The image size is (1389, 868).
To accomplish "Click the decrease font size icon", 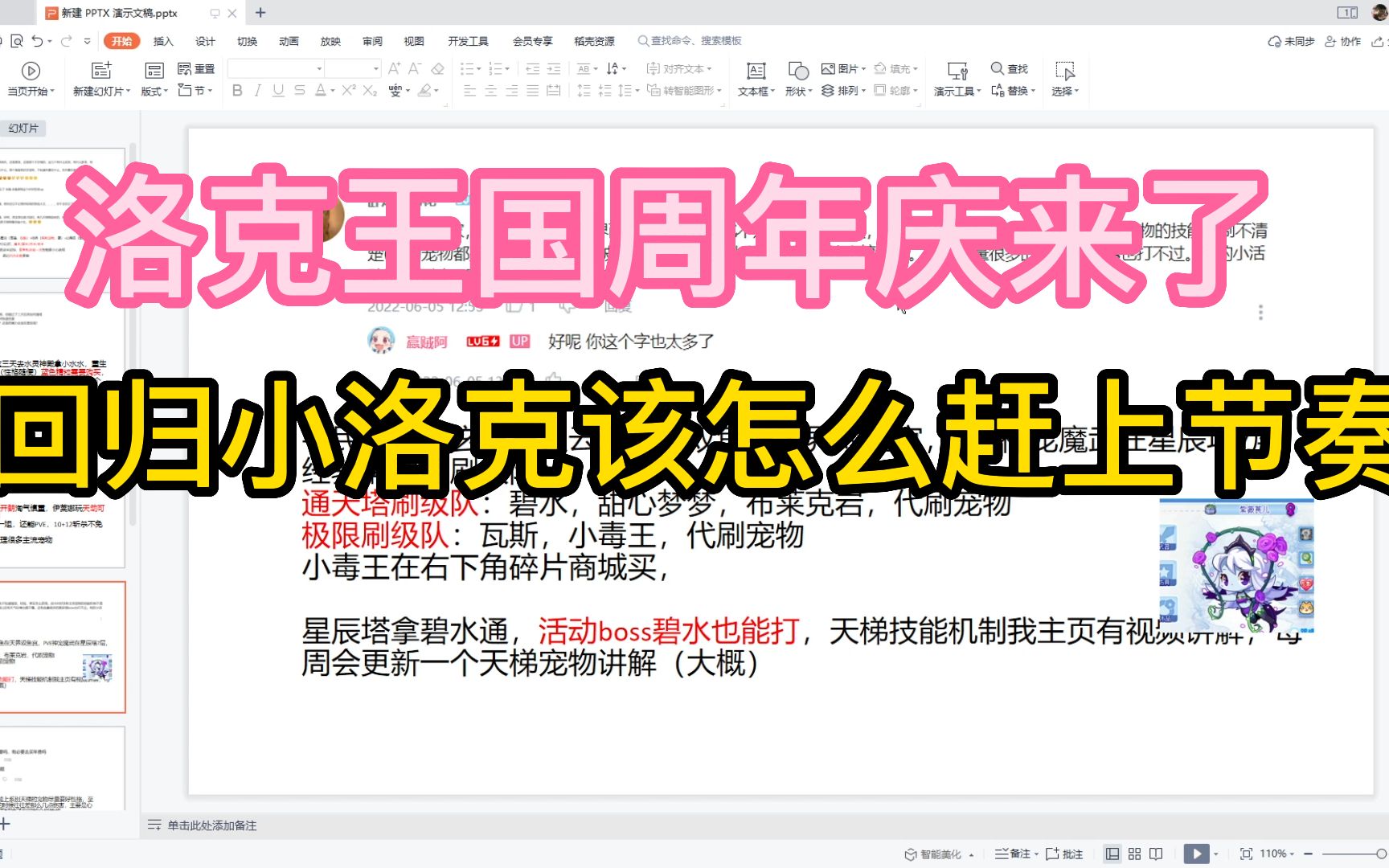I will point(415,69).
